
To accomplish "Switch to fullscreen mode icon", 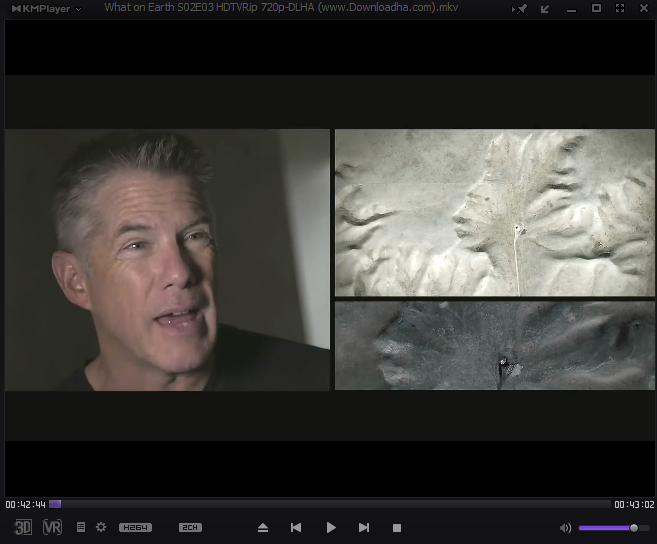I will (x=620, y=8).
